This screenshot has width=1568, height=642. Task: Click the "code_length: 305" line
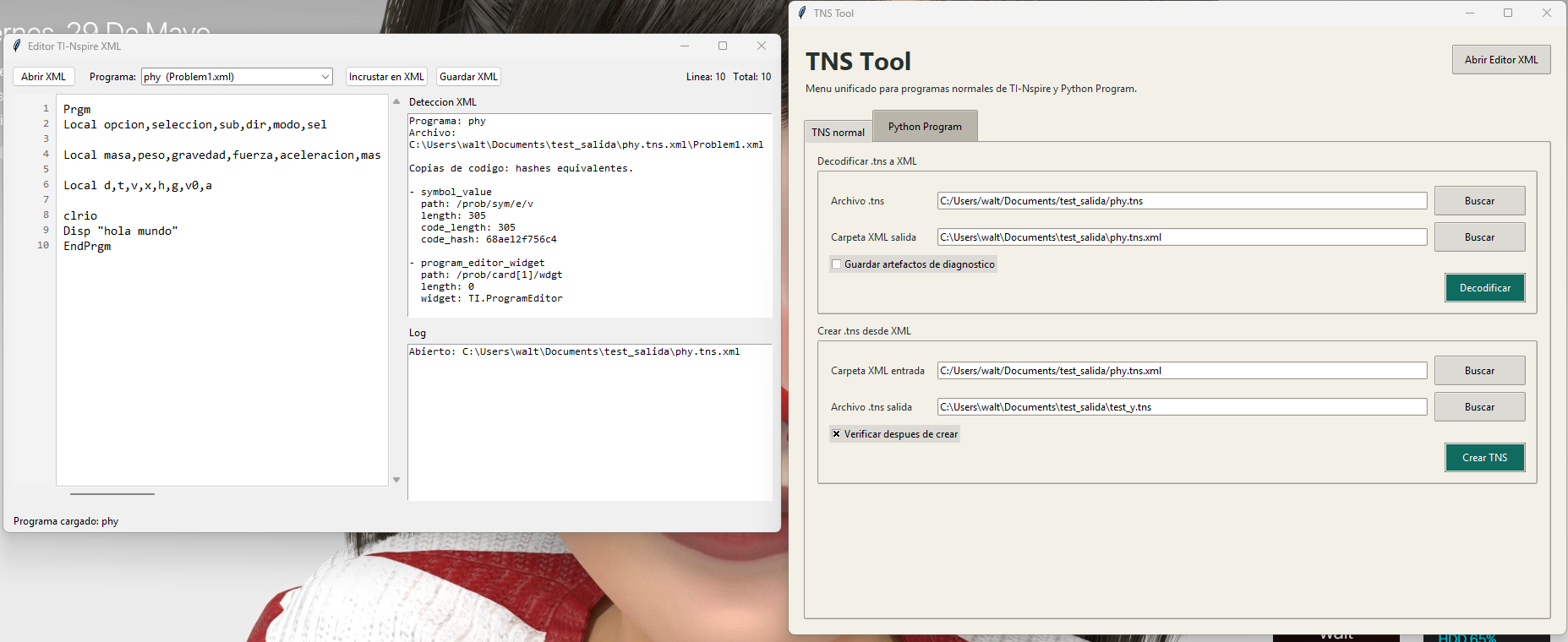coord(468,227)
